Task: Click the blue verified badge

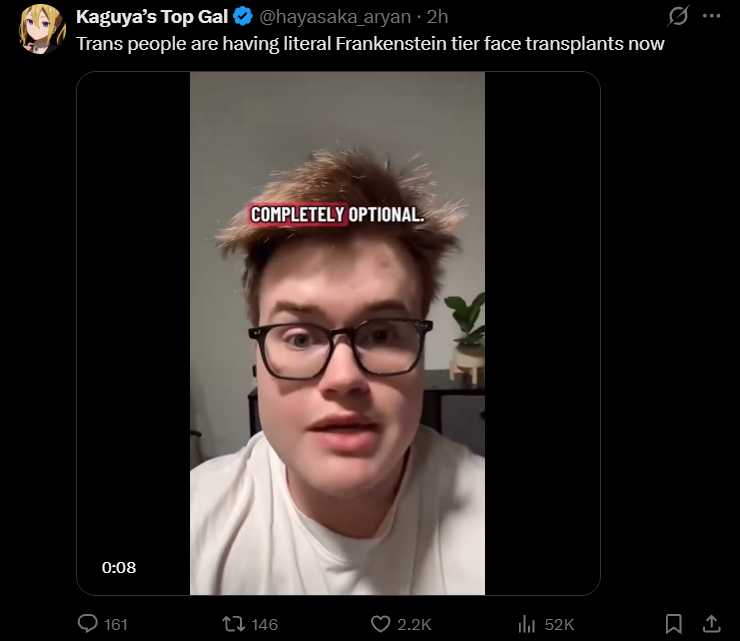Action: tap(243, 17)
